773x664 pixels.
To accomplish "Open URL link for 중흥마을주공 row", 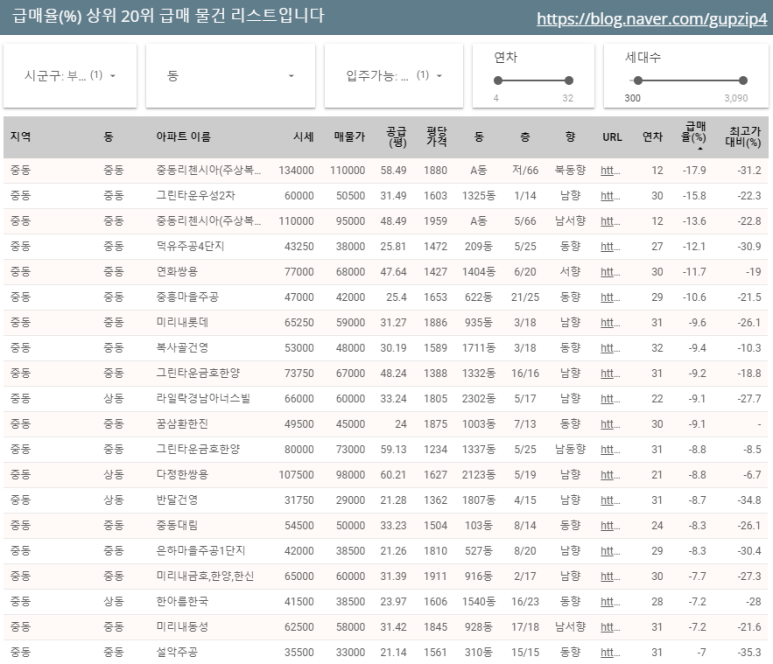I will point(610,297).
